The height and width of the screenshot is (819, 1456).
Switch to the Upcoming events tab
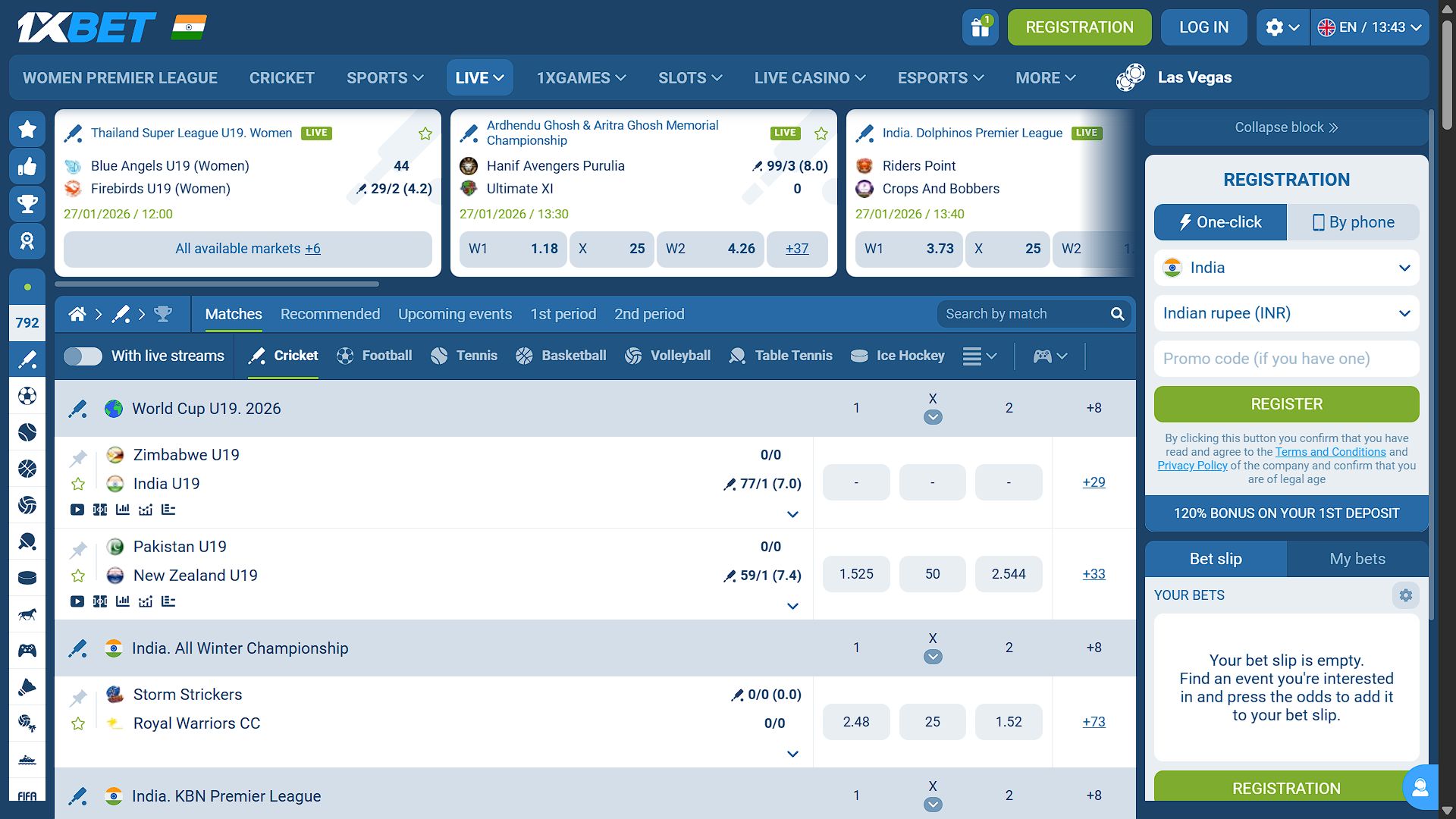454,314
